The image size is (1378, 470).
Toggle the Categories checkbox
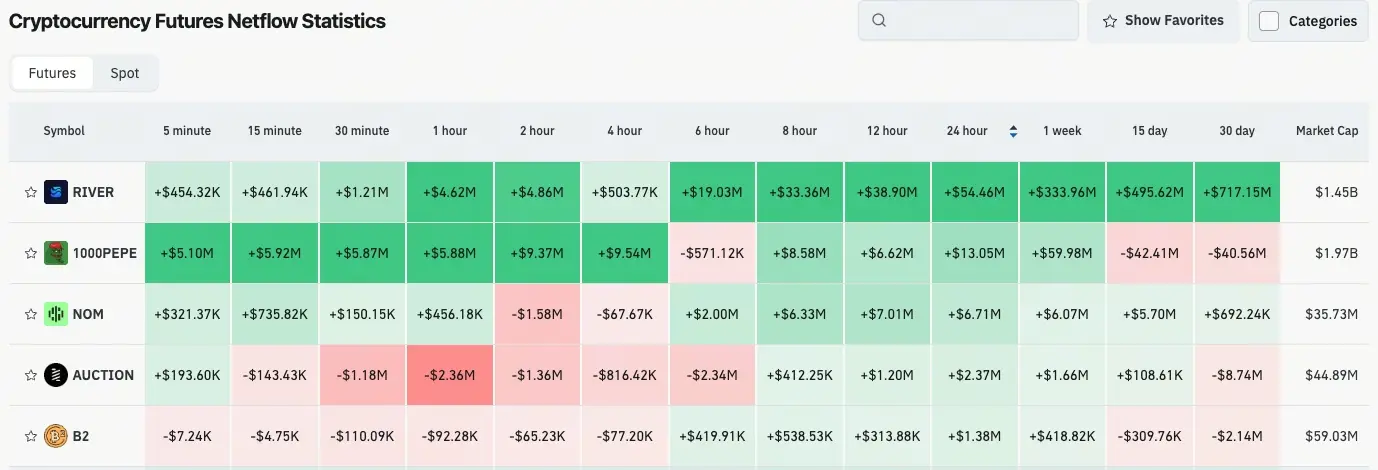coord(1269,21)
